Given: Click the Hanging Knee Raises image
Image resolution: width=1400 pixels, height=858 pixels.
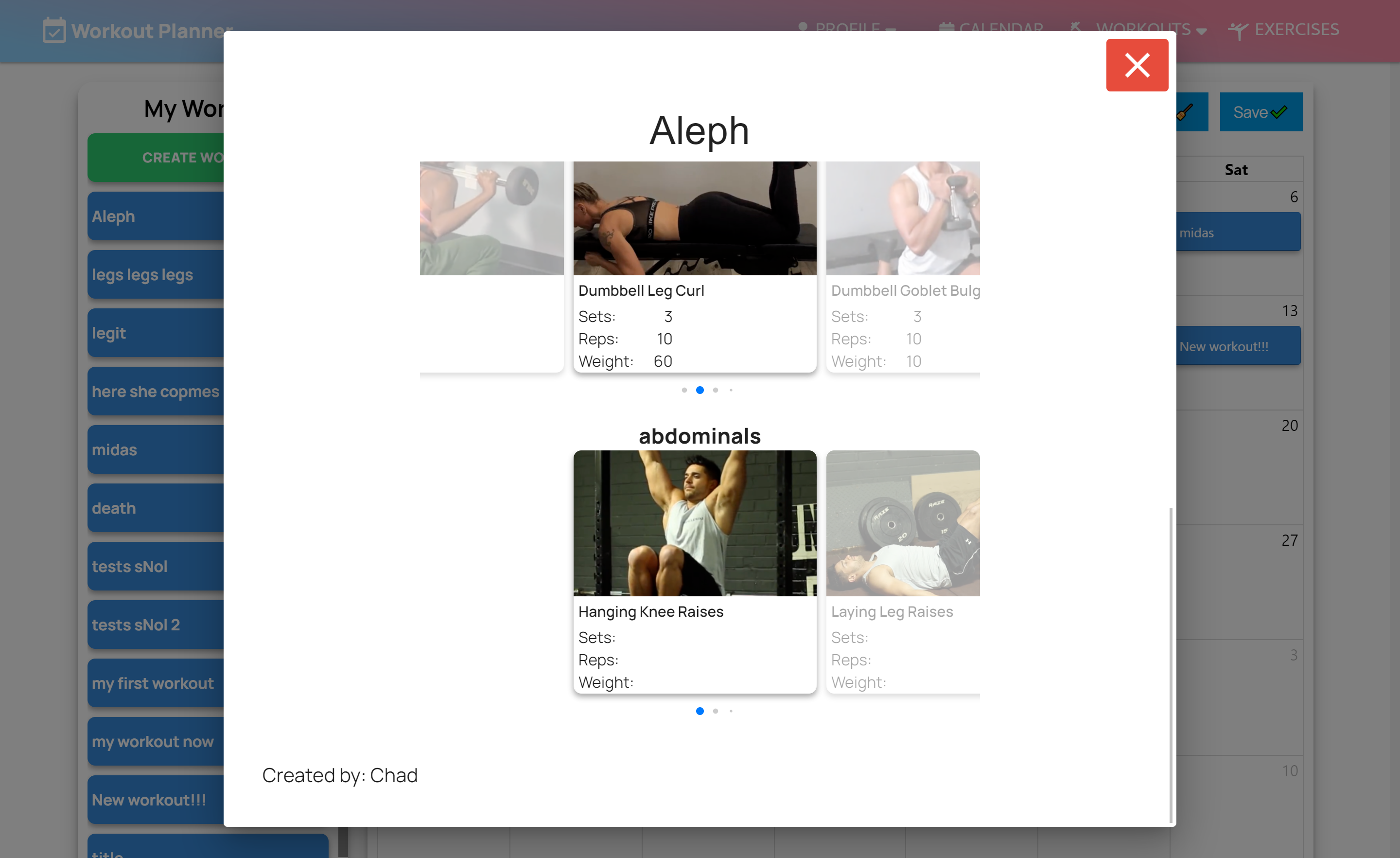Looking at the screenshot, I should pos(694,523).
